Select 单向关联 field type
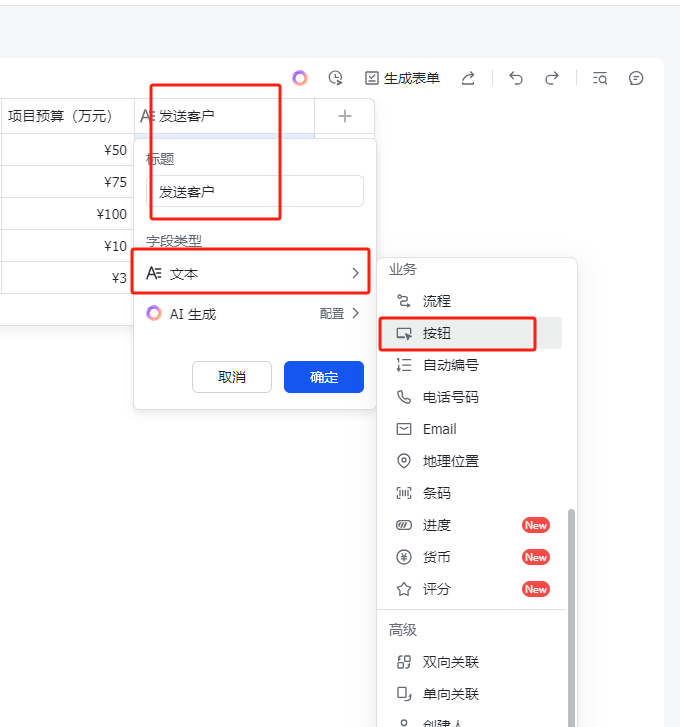The image size is (680, 727). pyautogui.click(x=471, y=694)
